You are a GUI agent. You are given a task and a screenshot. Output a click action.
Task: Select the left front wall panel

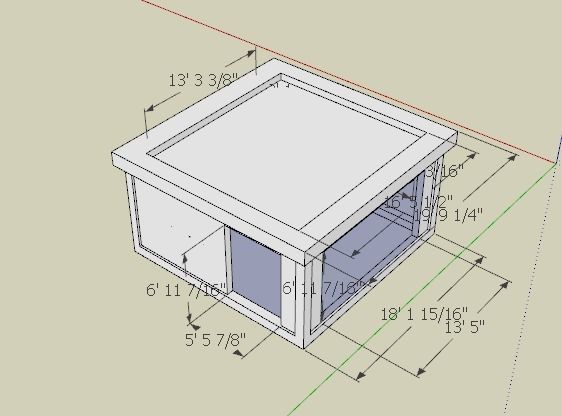179,229
